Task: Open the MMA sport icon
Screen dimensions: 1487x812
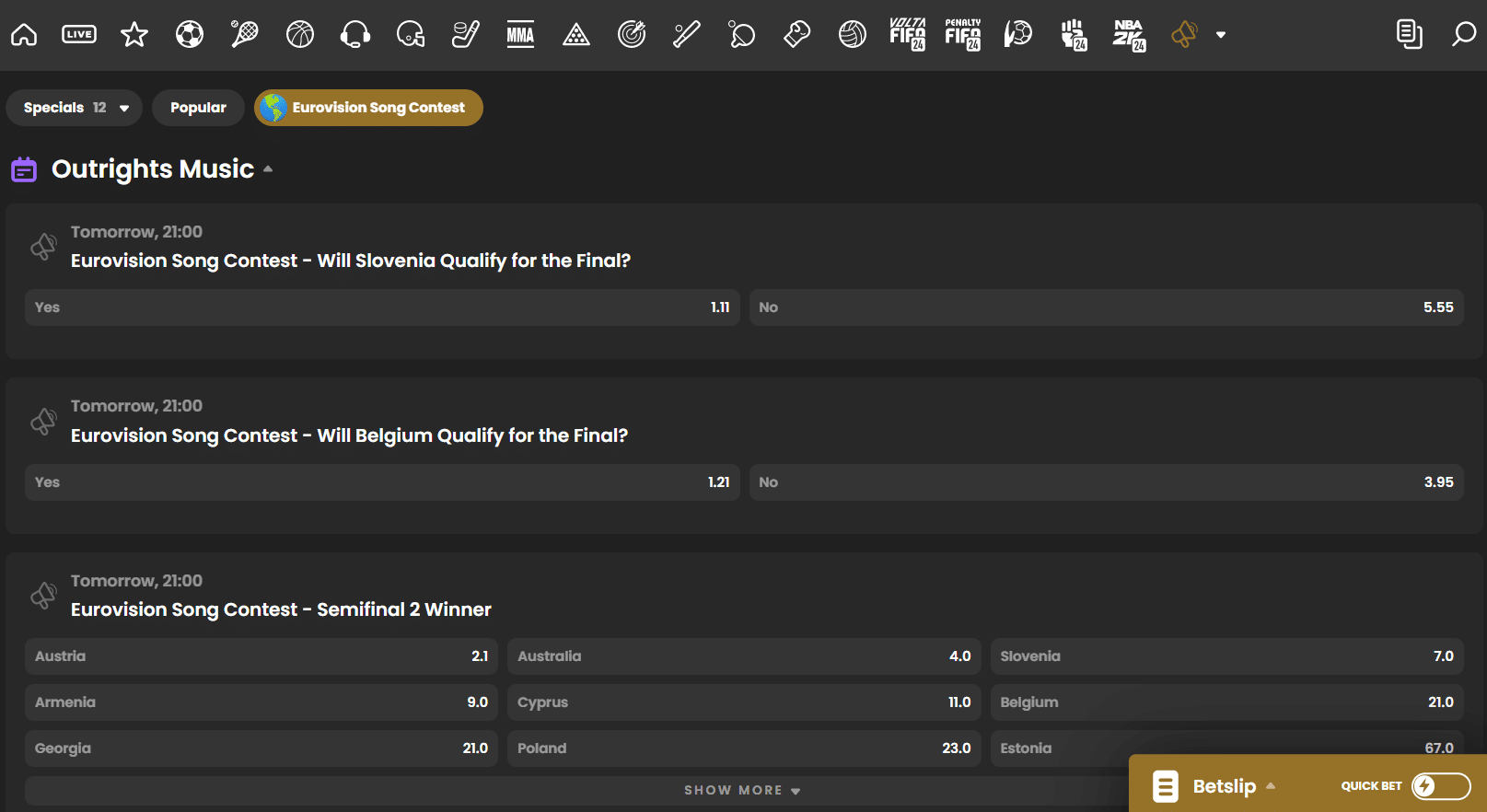Action: pyautogui.click(x=521, y=35)
